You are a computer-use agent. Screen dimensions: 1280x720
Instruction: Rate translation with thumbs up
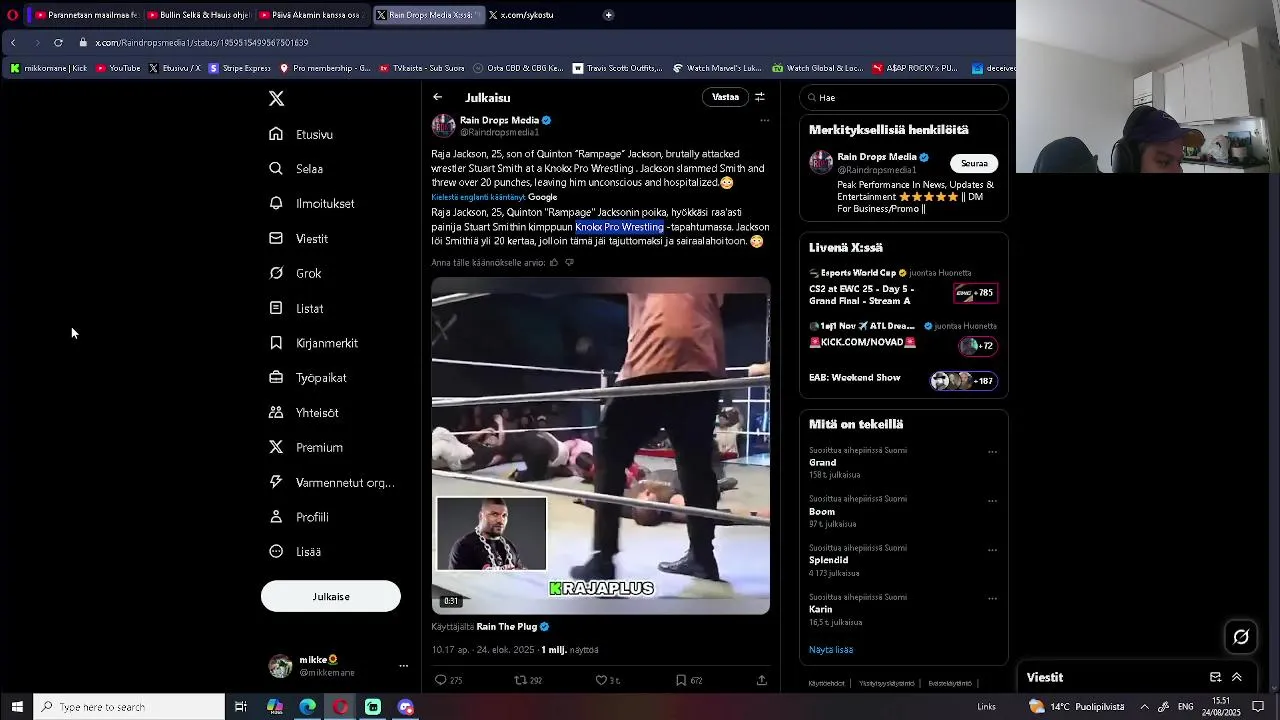pyautogui.click(x=554, y=263)
